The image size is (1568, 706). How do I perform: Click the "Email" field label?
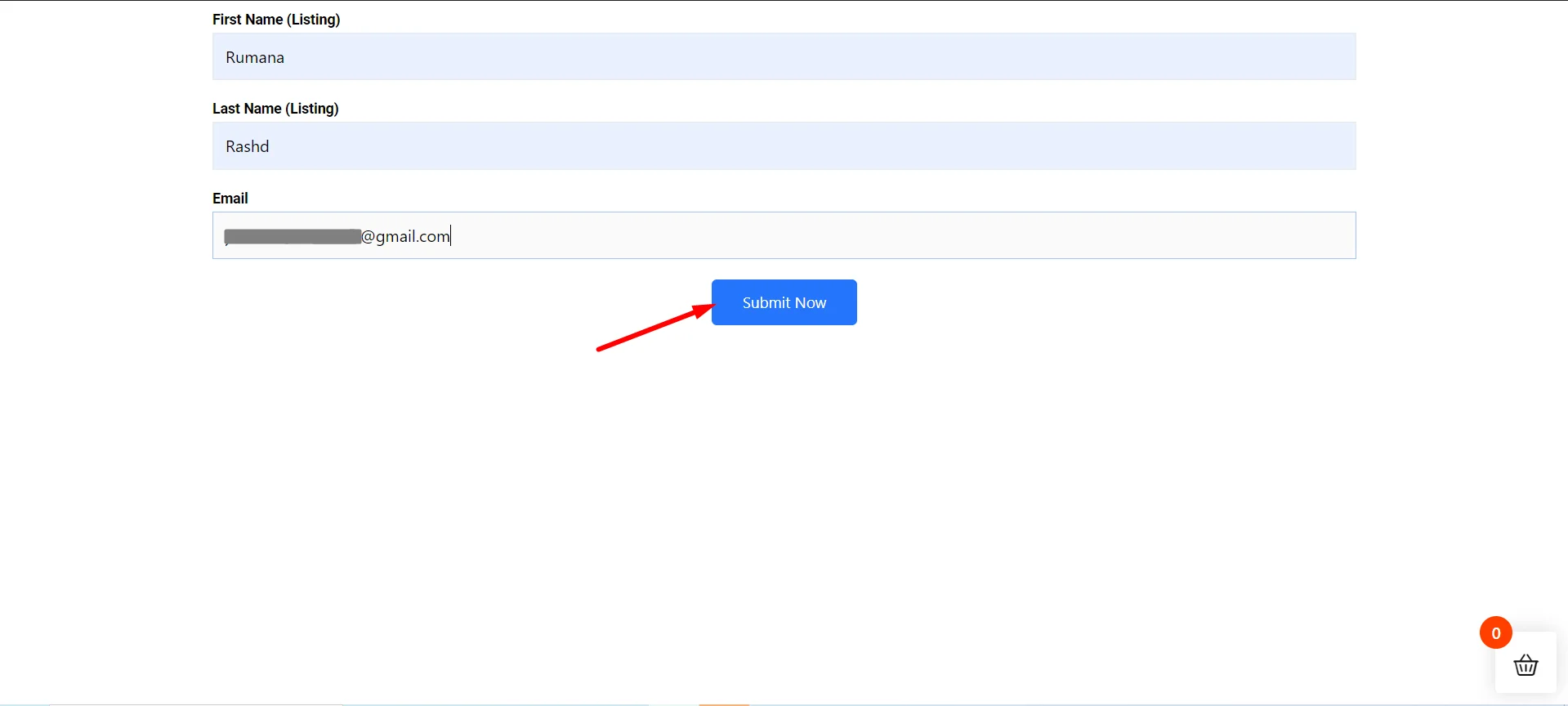coord(230,199)
